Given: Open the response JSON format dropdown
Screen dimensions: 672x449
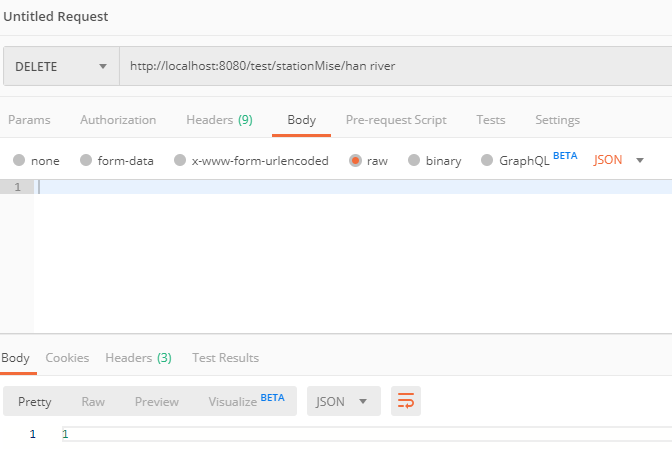Looking at the screenshot, I should point(344,401).
